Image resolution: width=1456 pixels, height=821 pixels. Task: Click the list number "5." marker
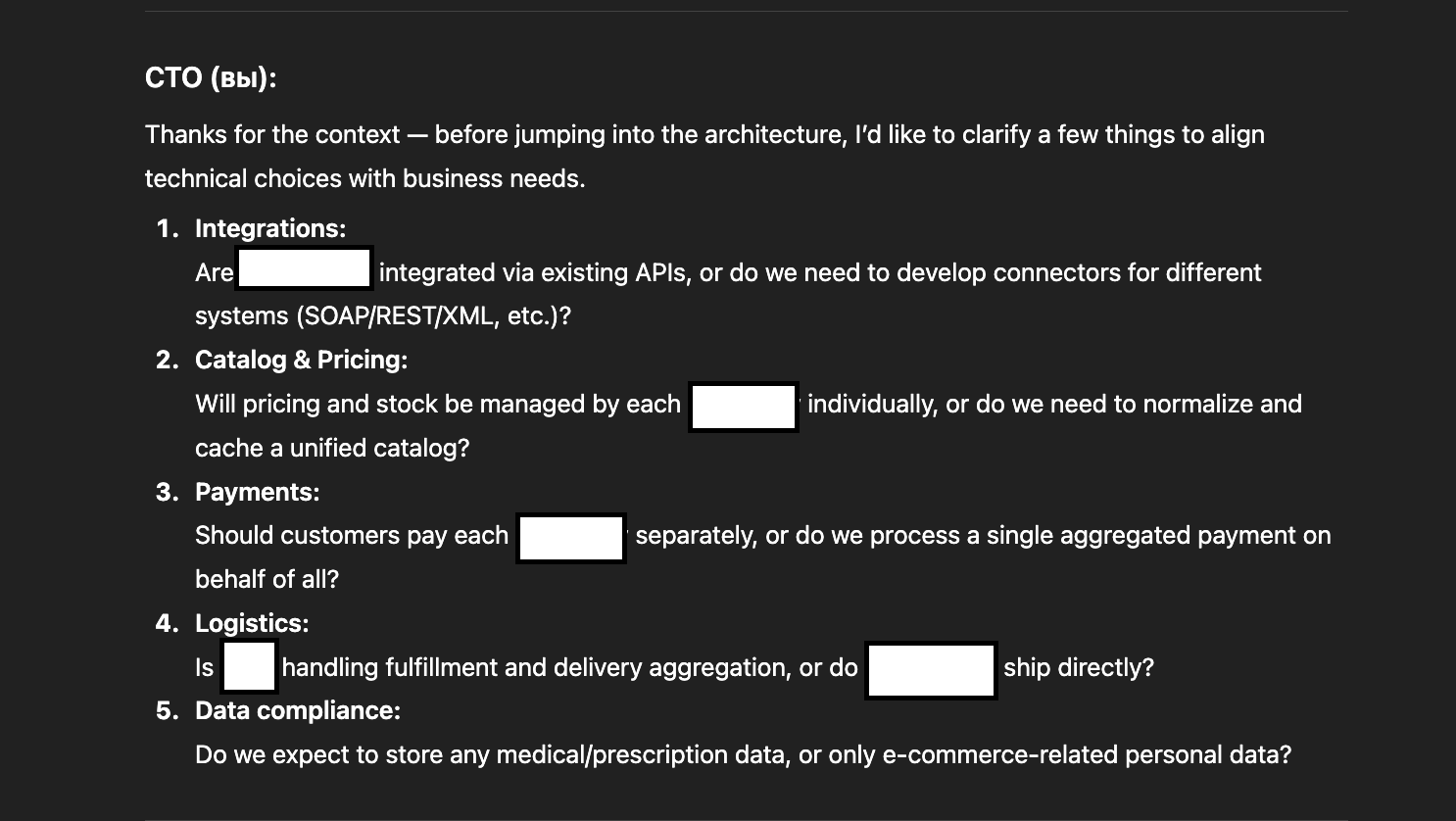(168, 710)
